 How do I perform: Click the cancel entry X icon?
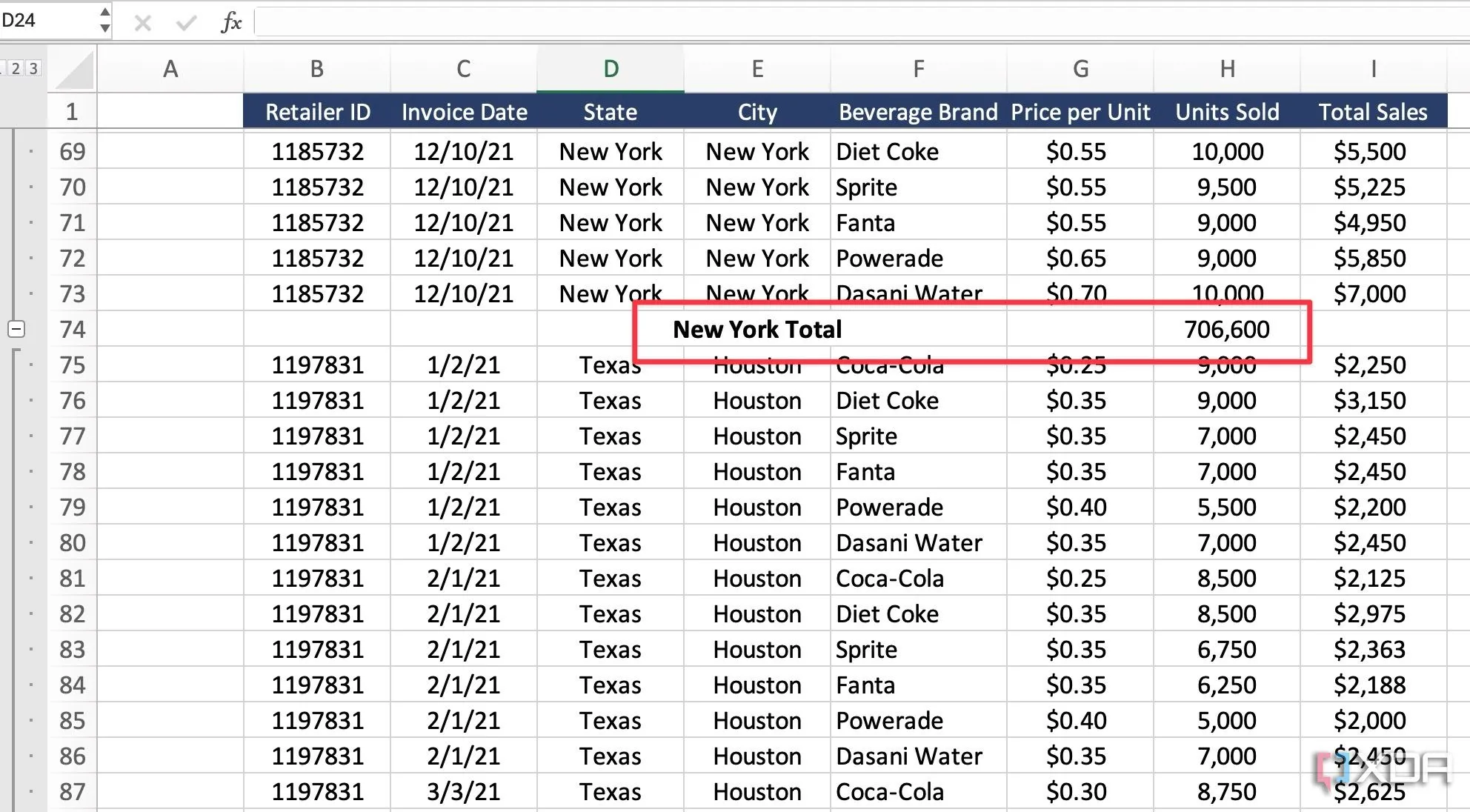pos(142,23)
